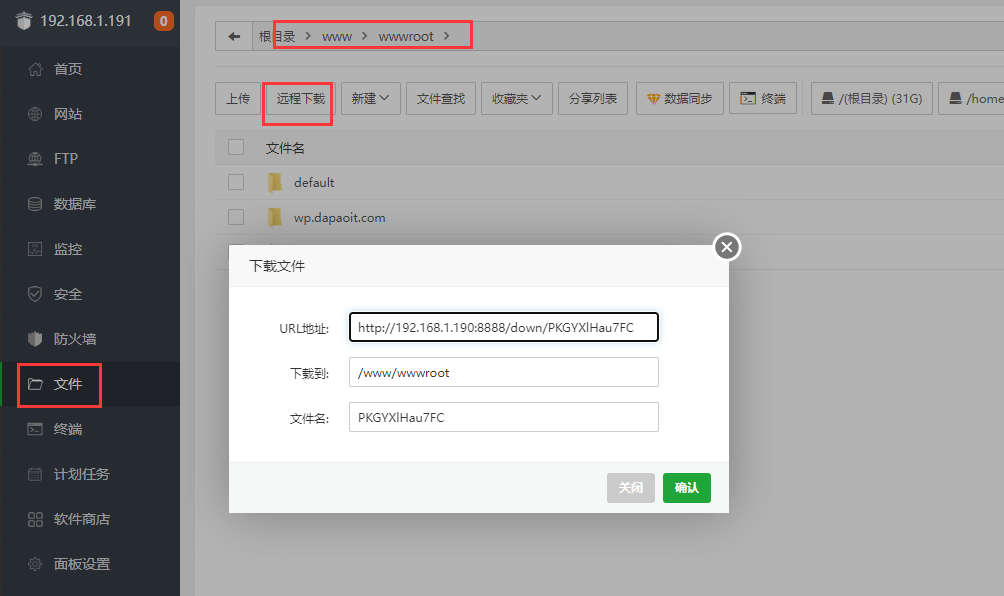Image resolution: width=1004 pixels, height=596 pixels.
Task: Check the box for default folder
Action: (x=236, y=182)
